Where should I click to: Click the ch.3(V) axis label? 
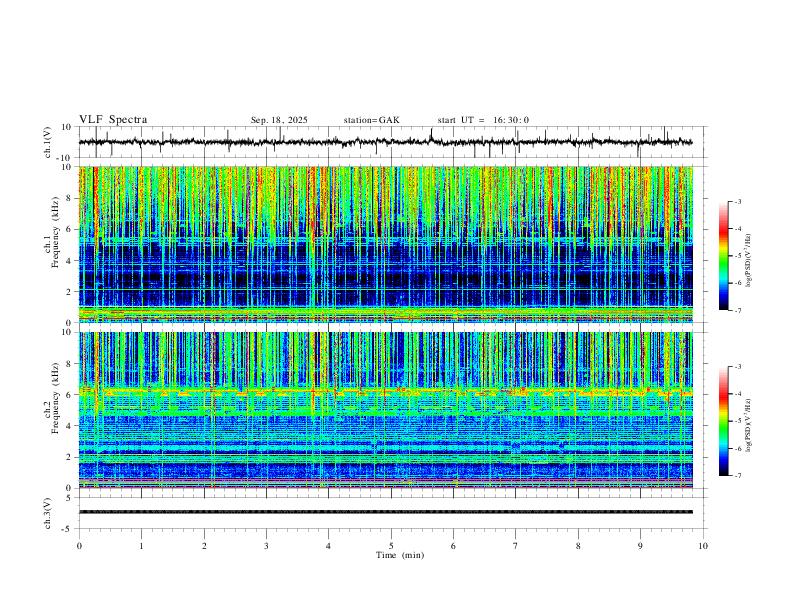(x=48, y=513)
